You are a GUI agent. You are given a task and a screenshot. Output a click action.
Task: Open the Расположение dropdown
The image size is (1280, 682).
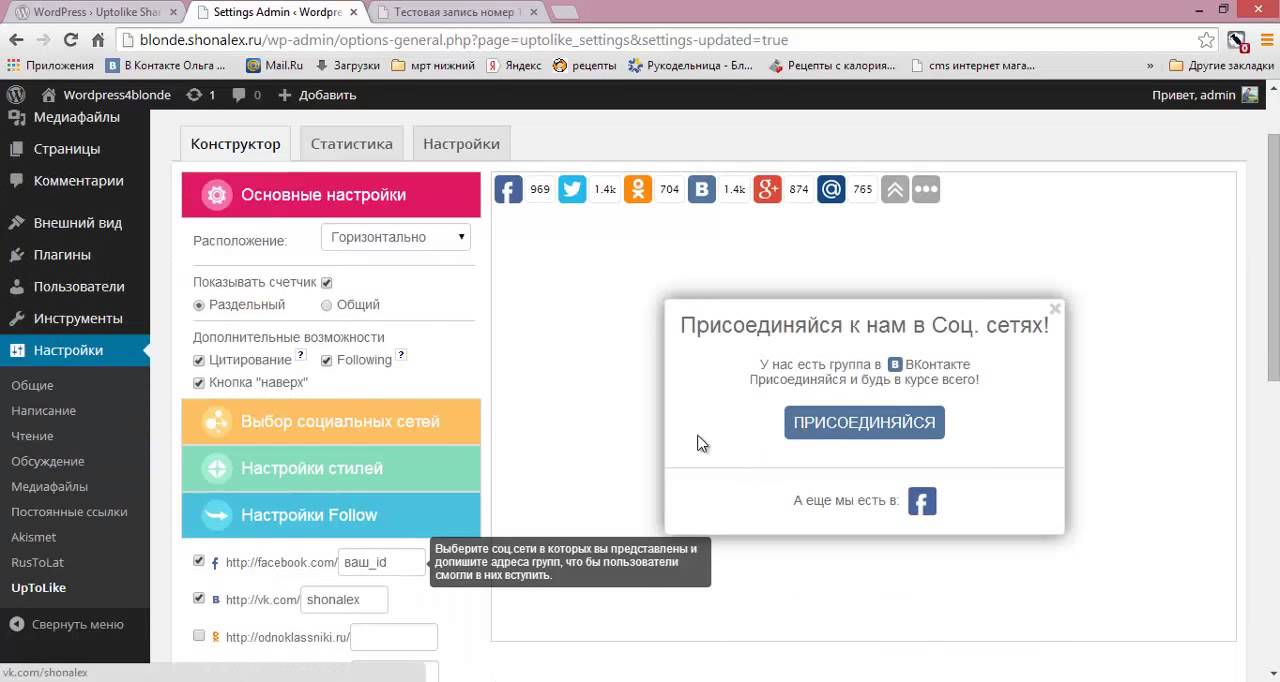(x=396, y=237)
